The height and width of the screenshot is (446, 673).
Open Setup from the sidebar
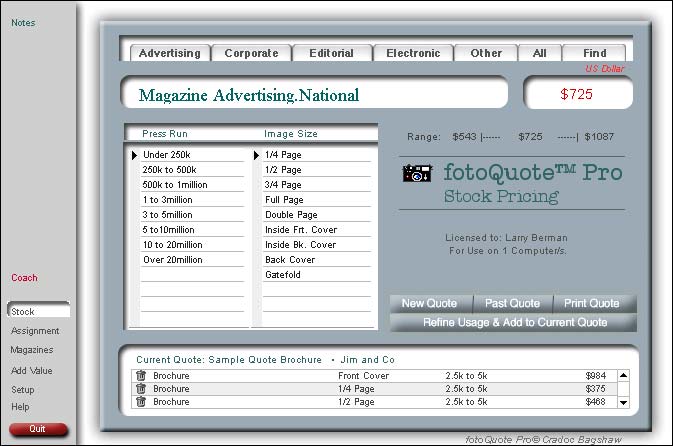(x=23, y=390)
